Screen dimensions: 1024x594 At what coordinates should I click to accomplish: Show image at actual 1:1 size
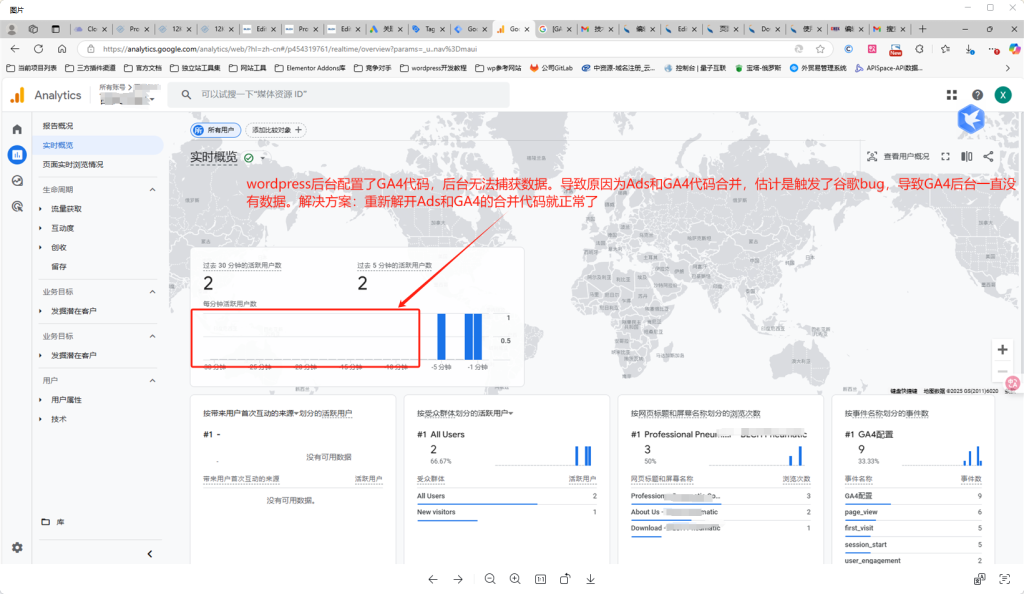540,579
